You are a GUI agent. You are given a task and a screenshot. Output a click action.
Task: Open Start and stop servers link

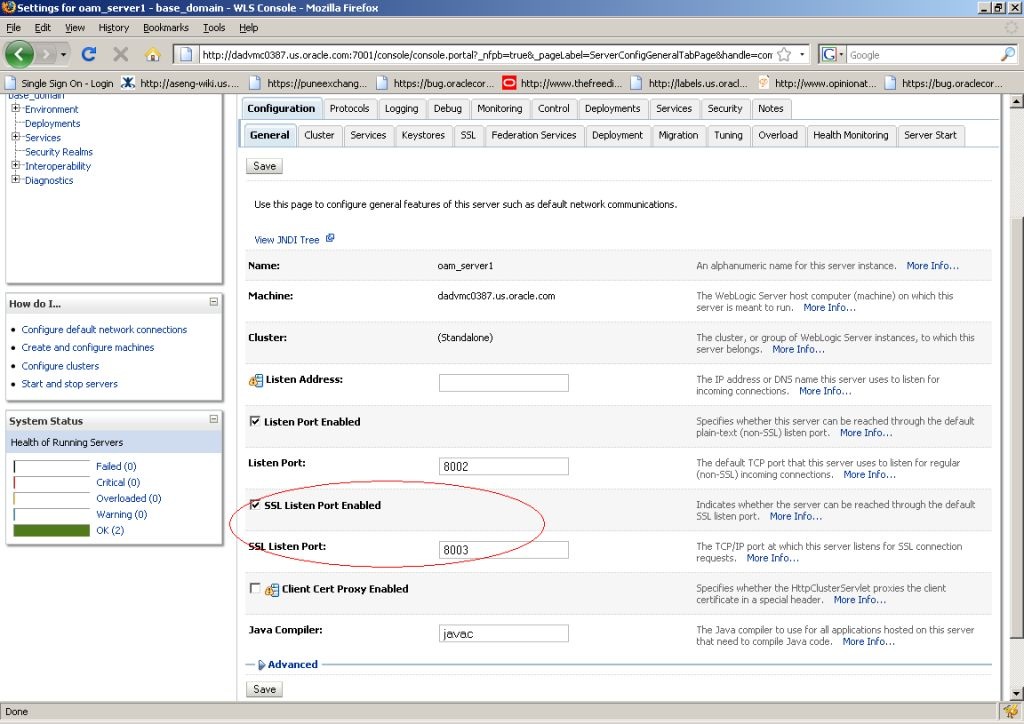(x=70, y=384)
